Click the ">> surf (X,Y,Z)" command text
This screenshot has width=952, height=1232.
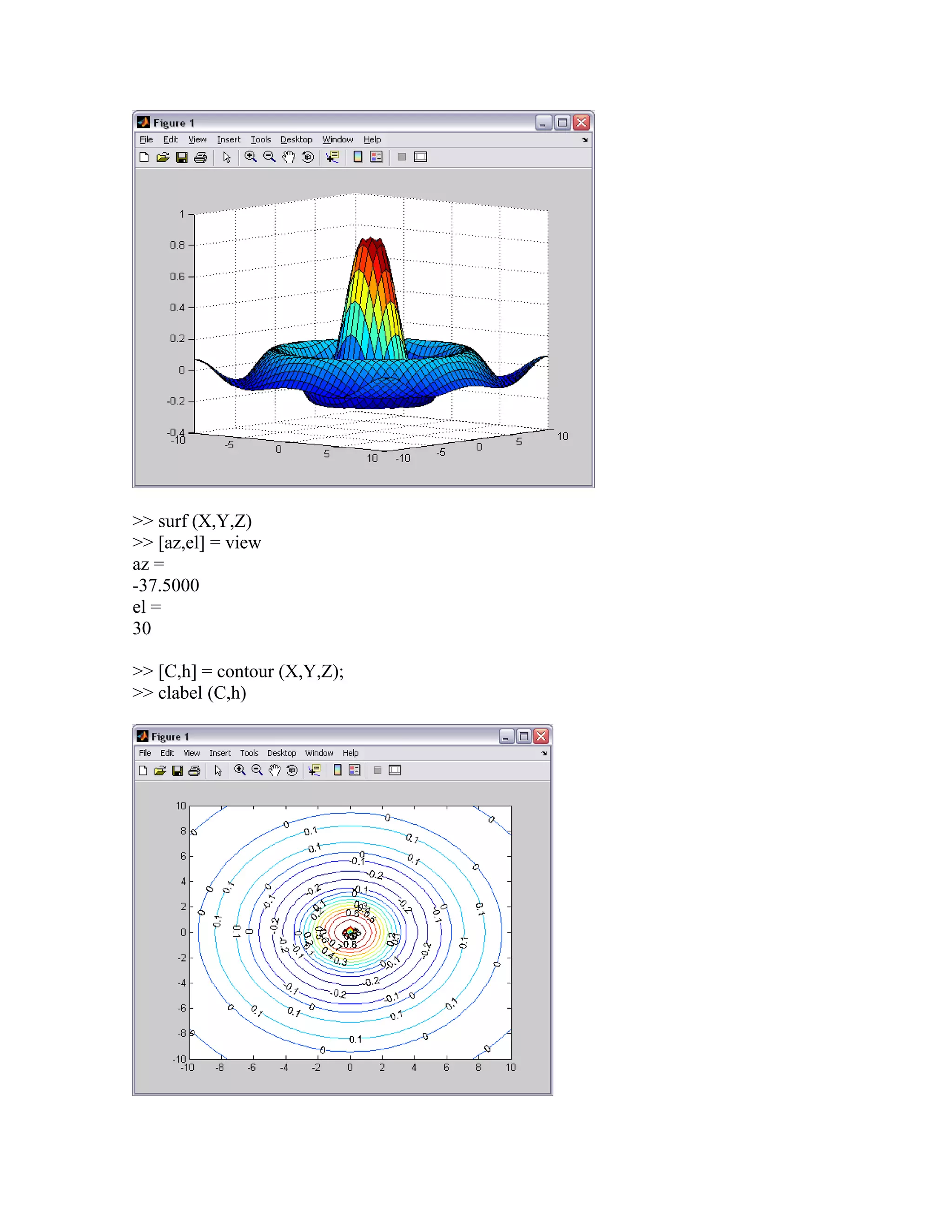coord(192,521)
